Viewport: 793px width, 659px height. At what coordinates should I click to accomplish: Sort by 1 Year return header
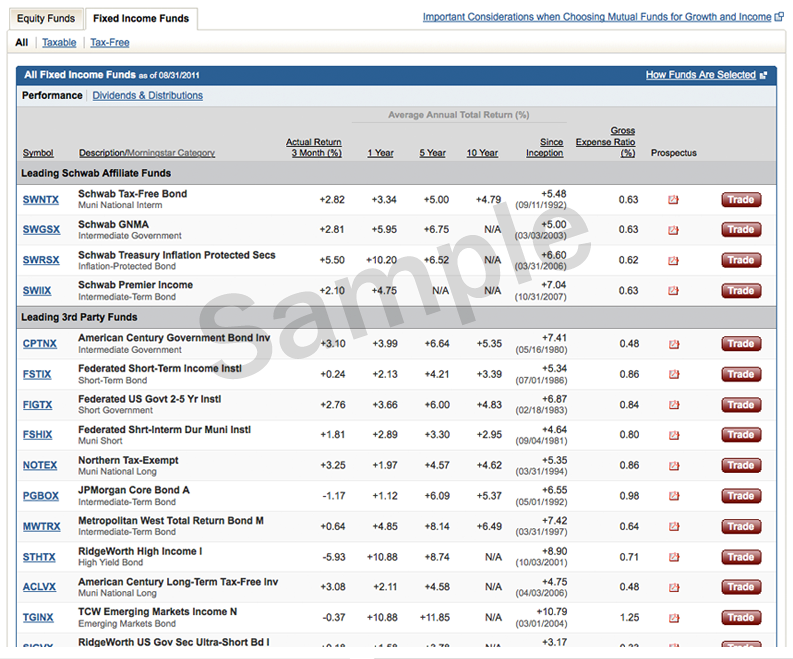[380, 153]
